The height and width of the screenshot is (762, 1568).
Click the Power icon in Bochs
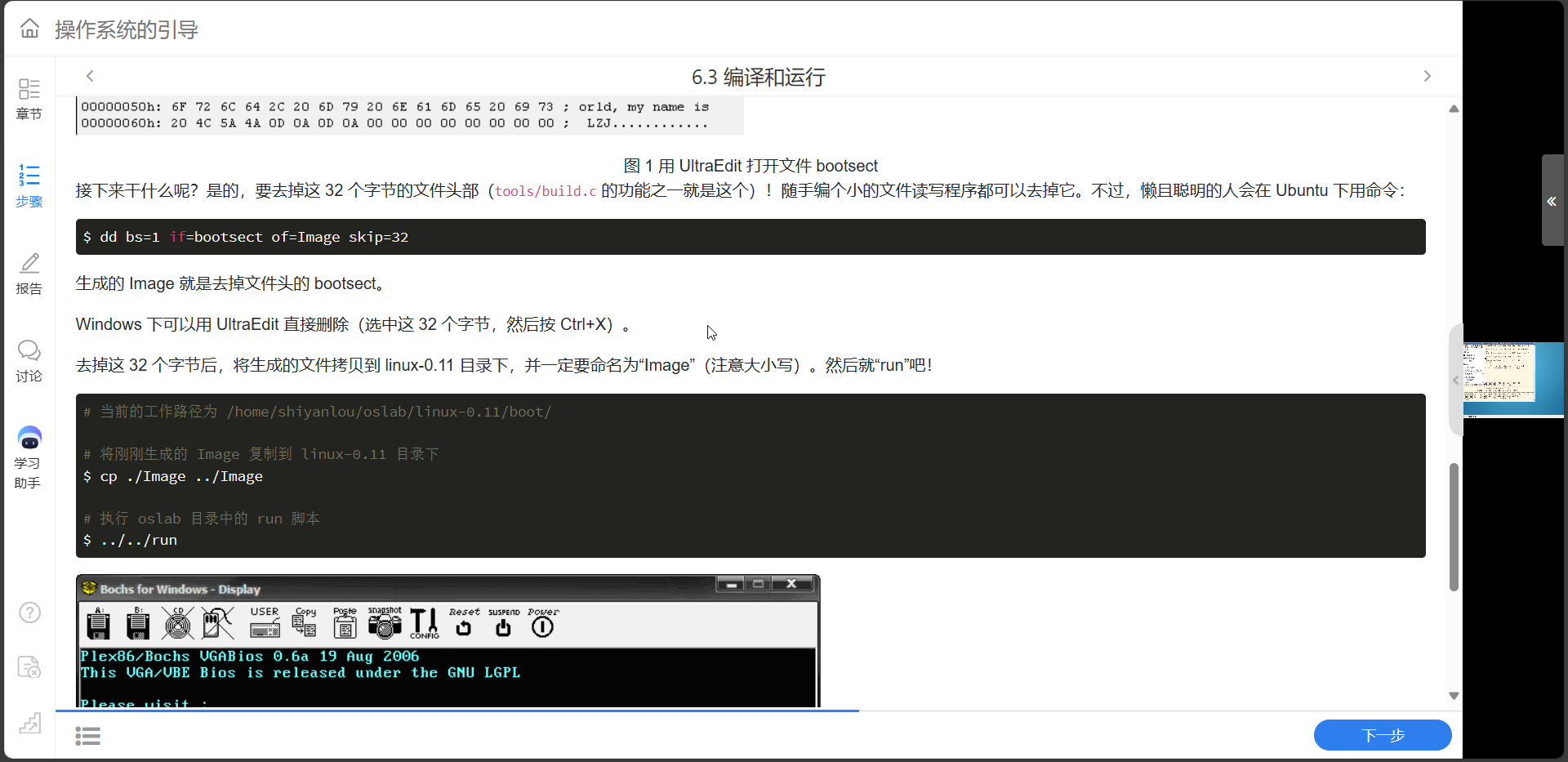coord(541,626)
